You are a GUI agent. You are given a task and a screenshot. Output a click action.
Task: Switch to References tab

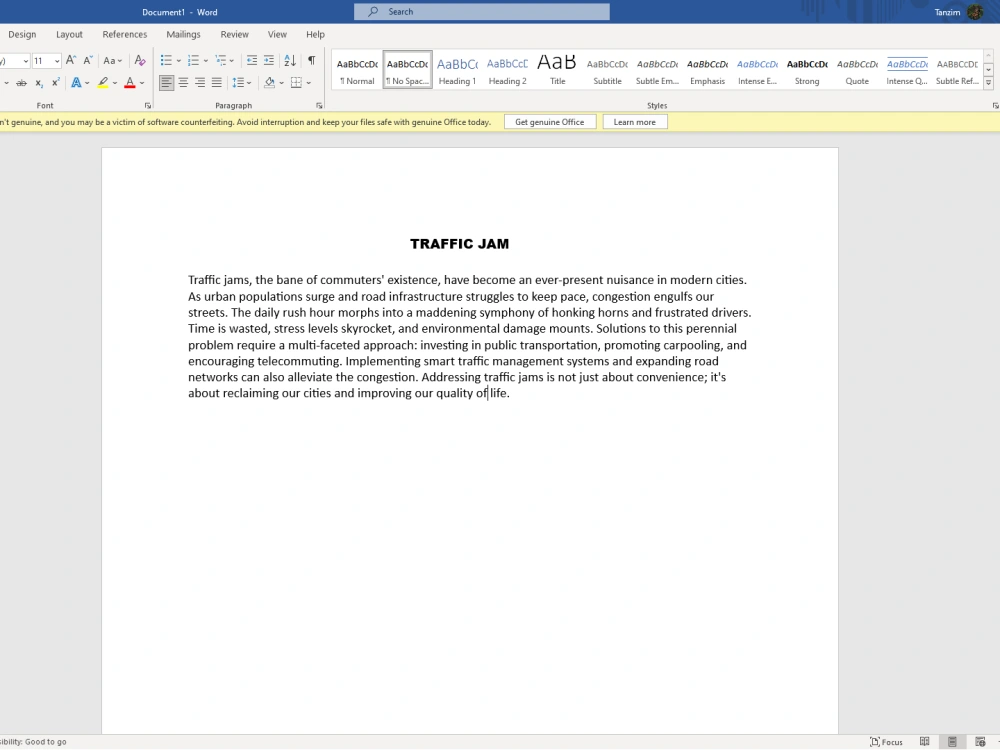coord(124,34)
